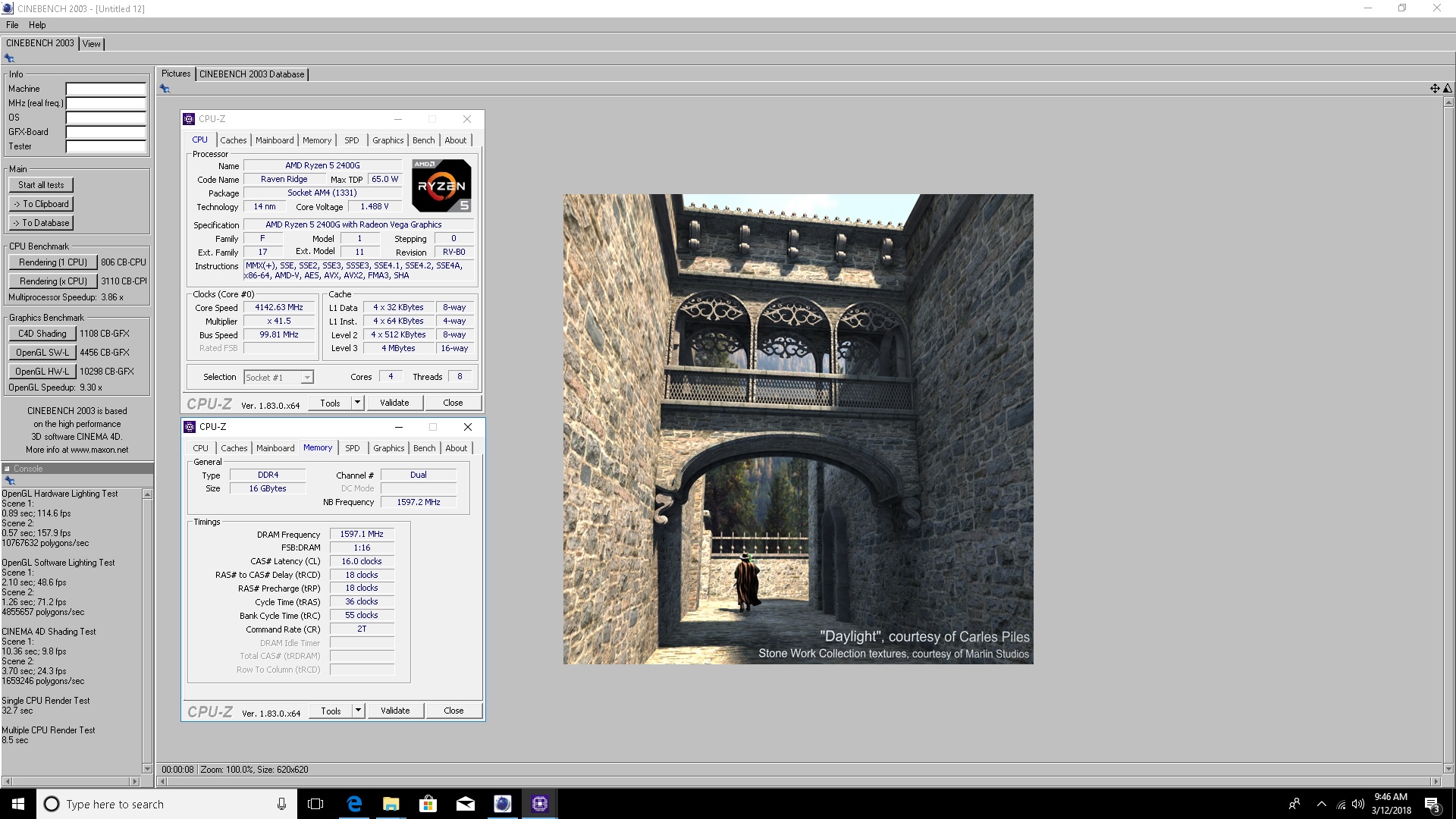Open Action Center notifications icon

(x=1432, y=804)
